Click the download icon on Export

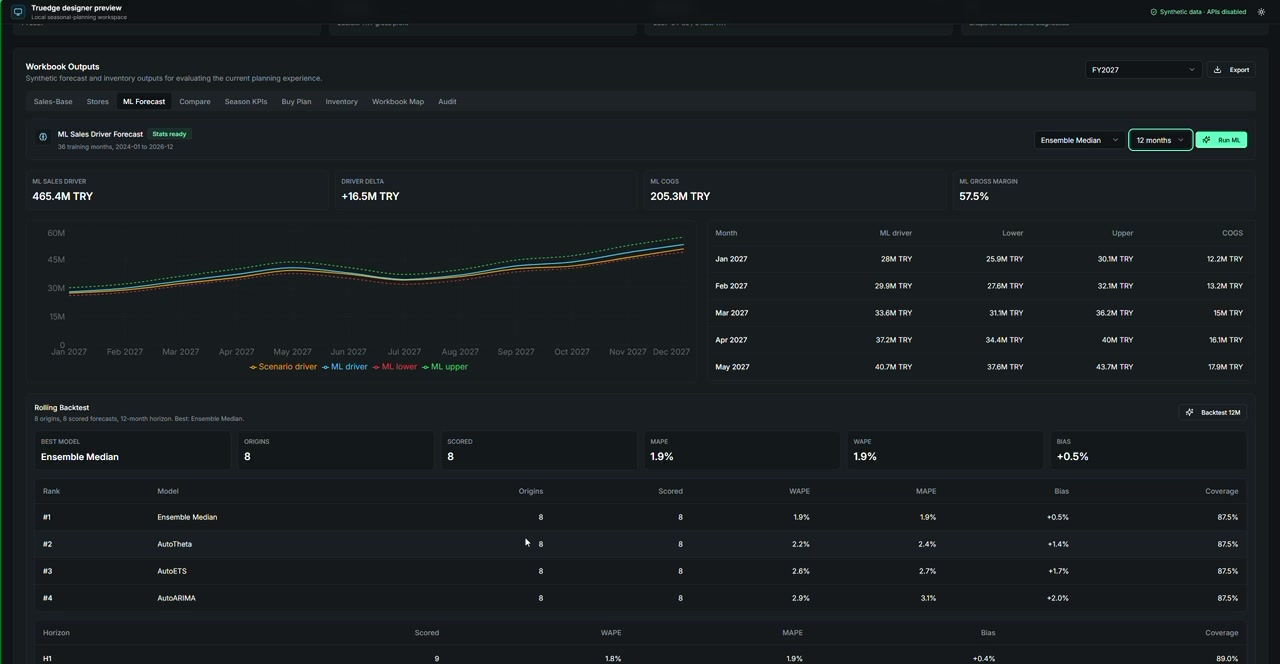pos(1217,70)
